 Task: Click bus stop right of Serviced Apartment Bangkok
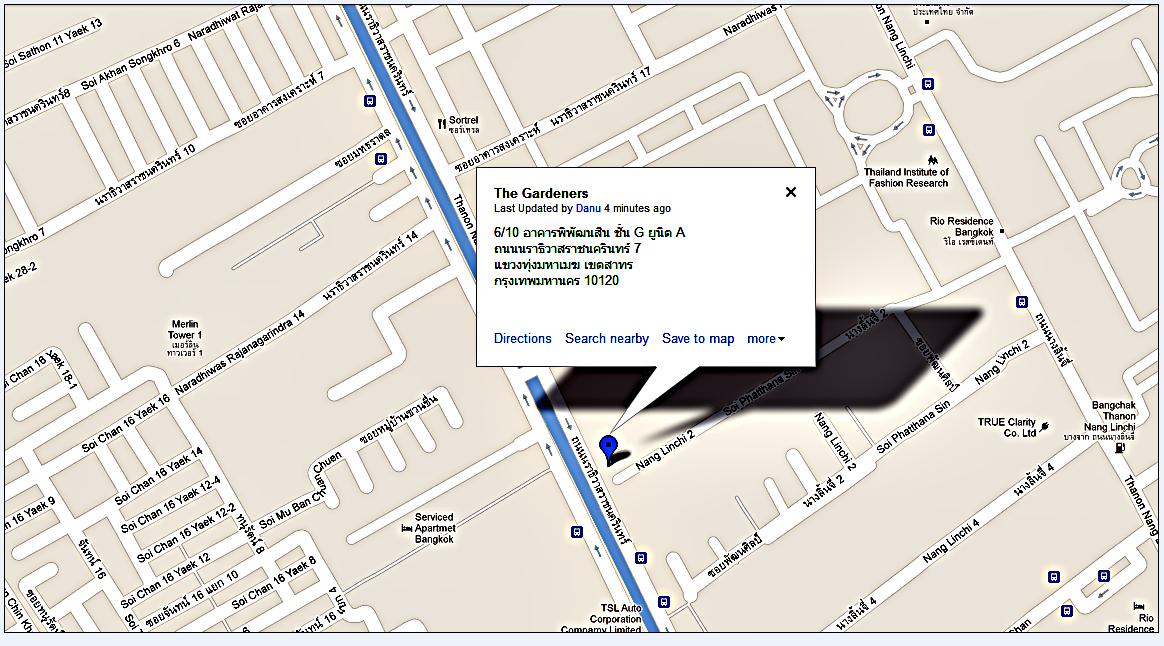coord(576,531)
